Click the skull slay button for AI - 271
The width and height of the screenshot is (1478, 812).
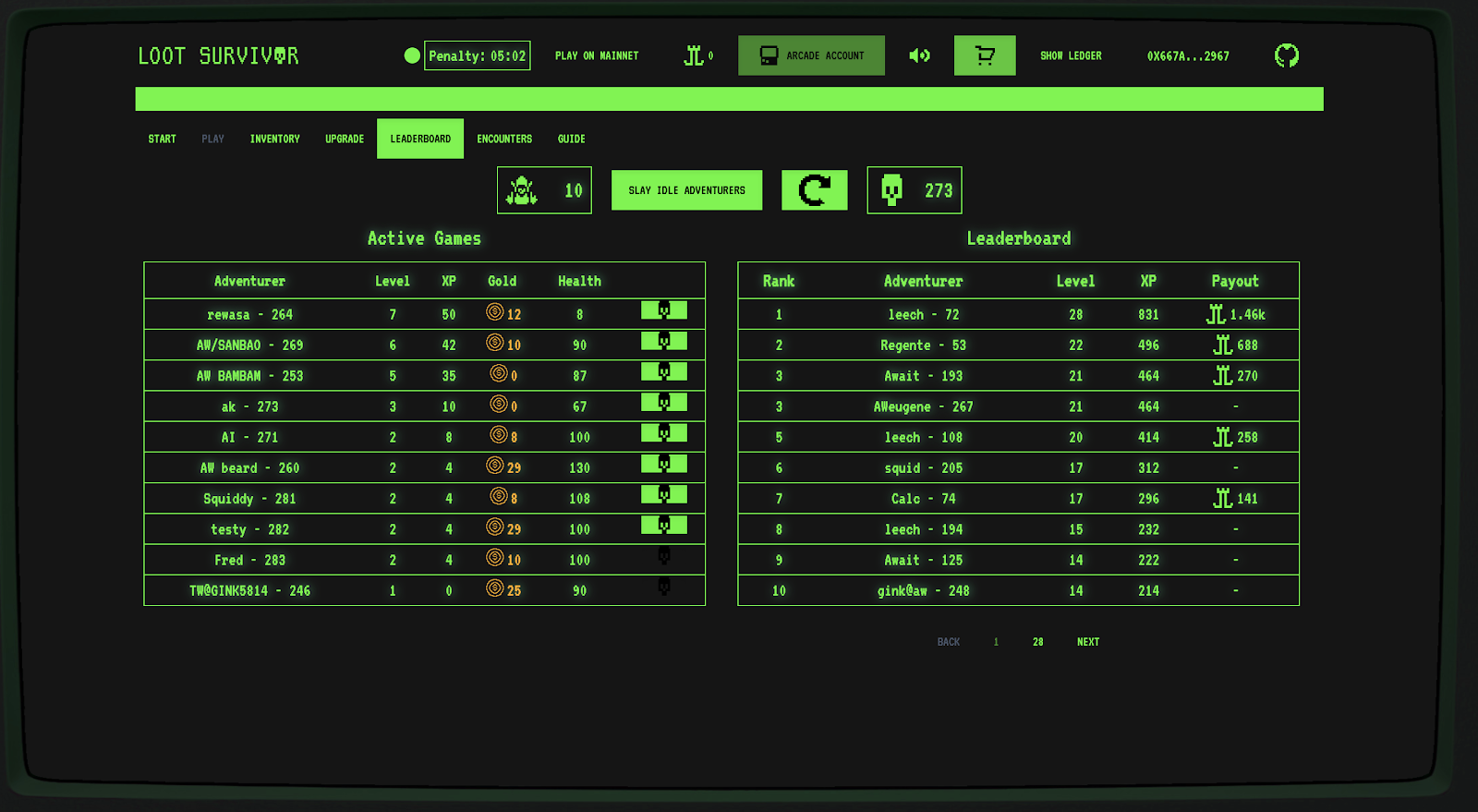[x=664, y=432]
